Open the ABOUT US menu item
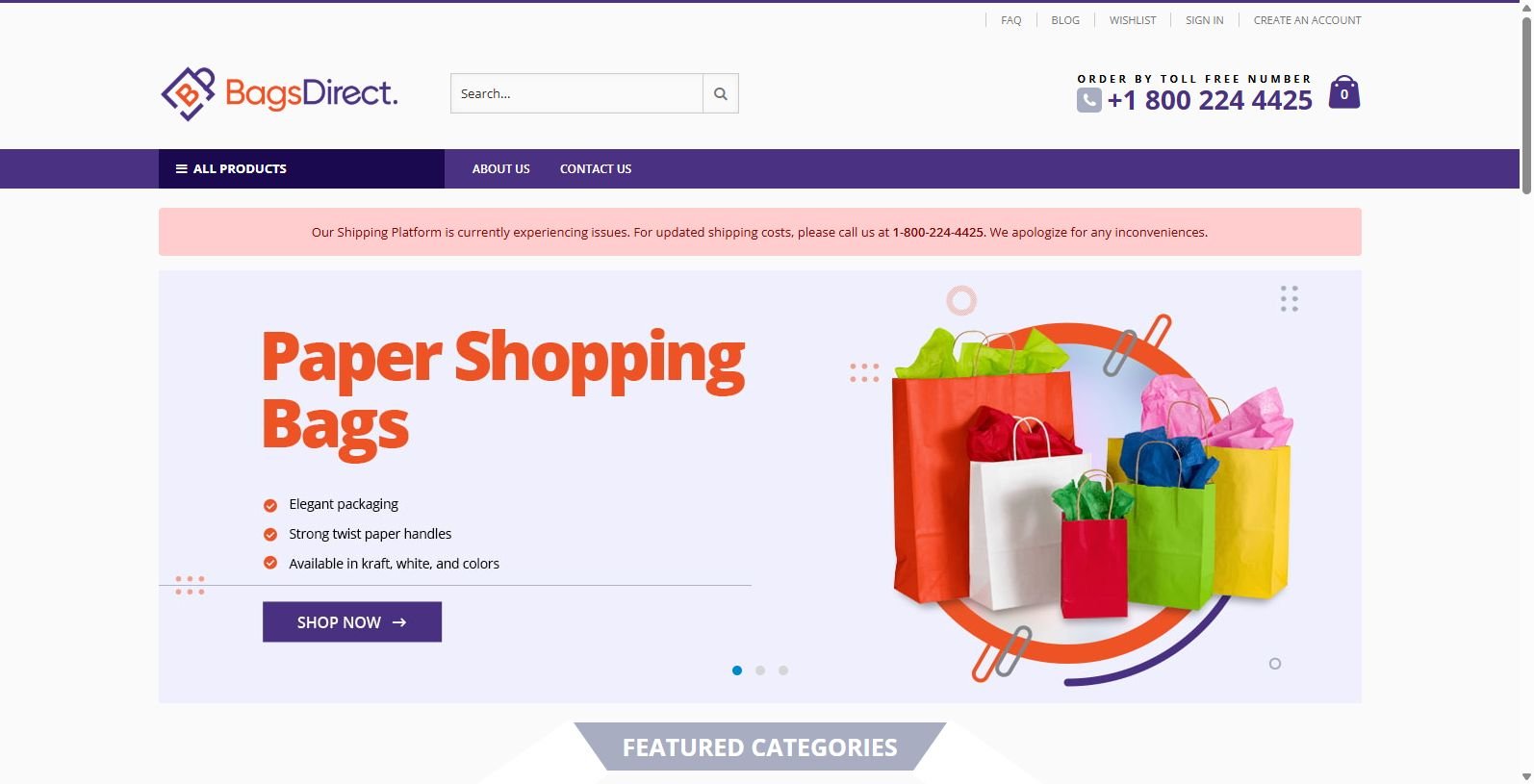 tap(500, 168)
